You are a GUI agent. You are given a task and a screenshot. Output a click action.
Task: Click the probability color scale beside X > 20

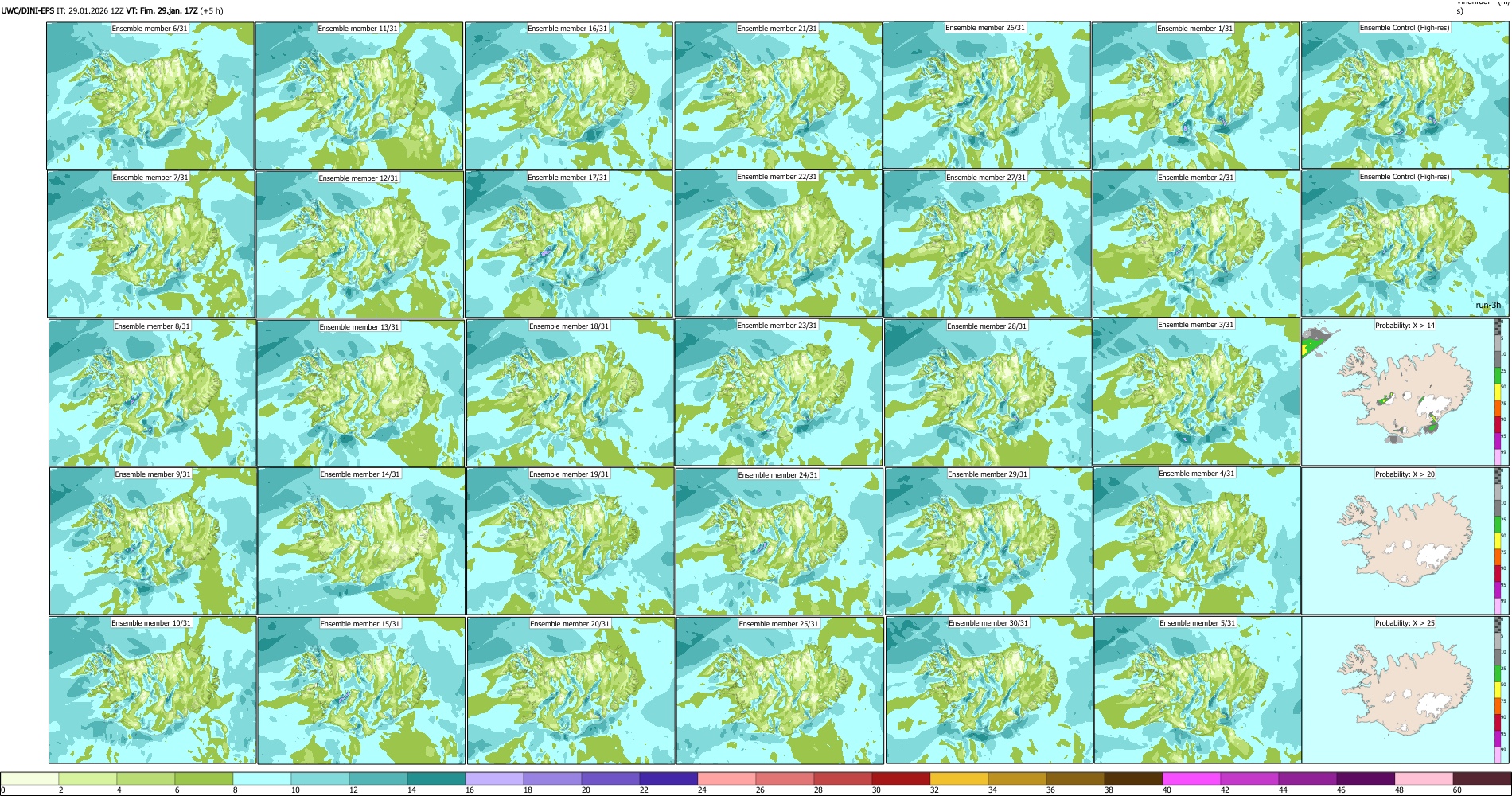click(x=1498, y=540)
